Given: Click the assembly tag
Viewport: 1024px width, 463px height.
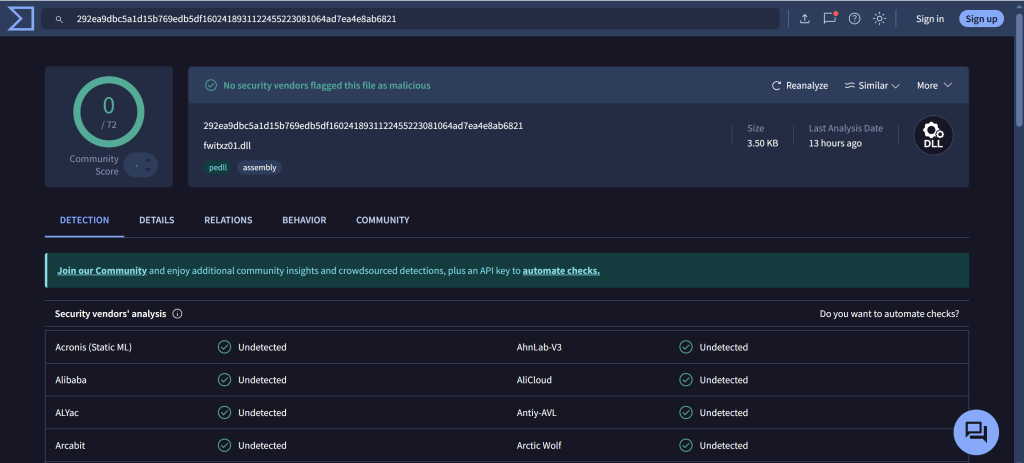Looking at the screenshot, I should [259, 168].
